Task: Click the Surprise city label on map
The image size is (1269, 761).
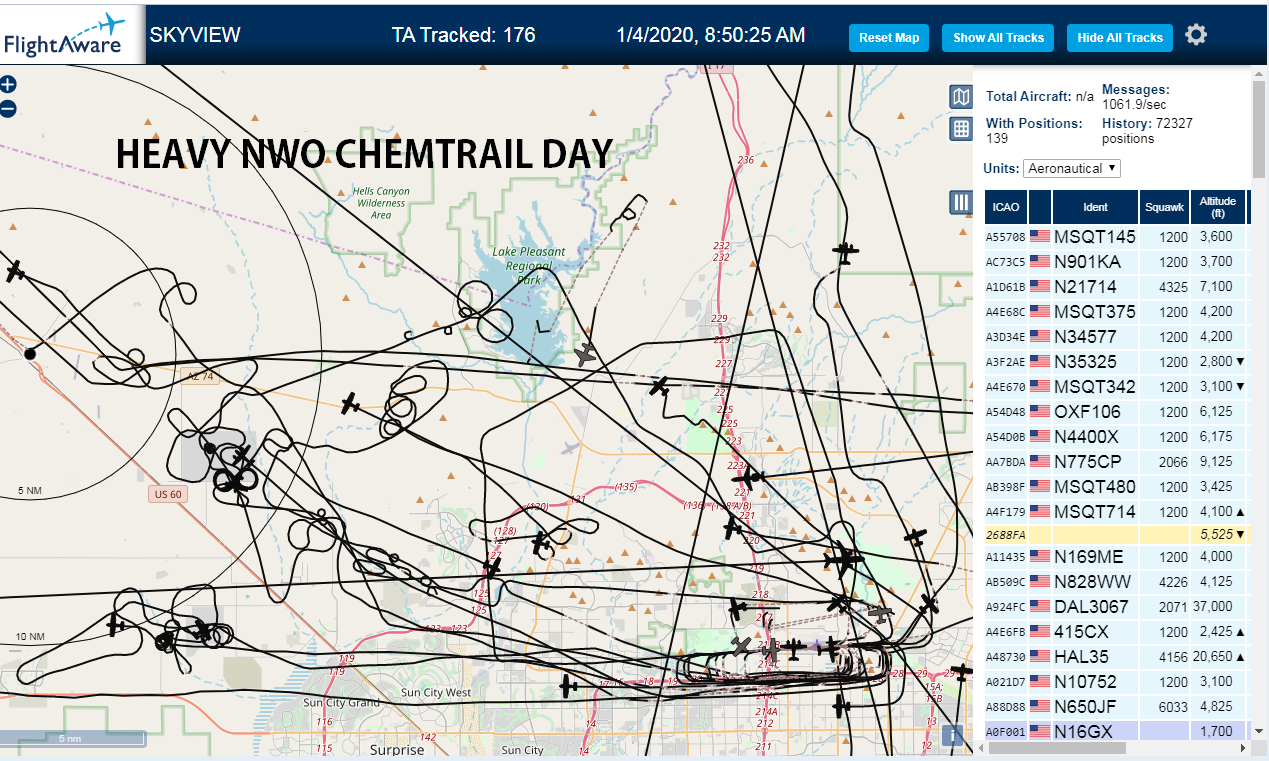Action: pyautogui.click(x=397, y=750)
